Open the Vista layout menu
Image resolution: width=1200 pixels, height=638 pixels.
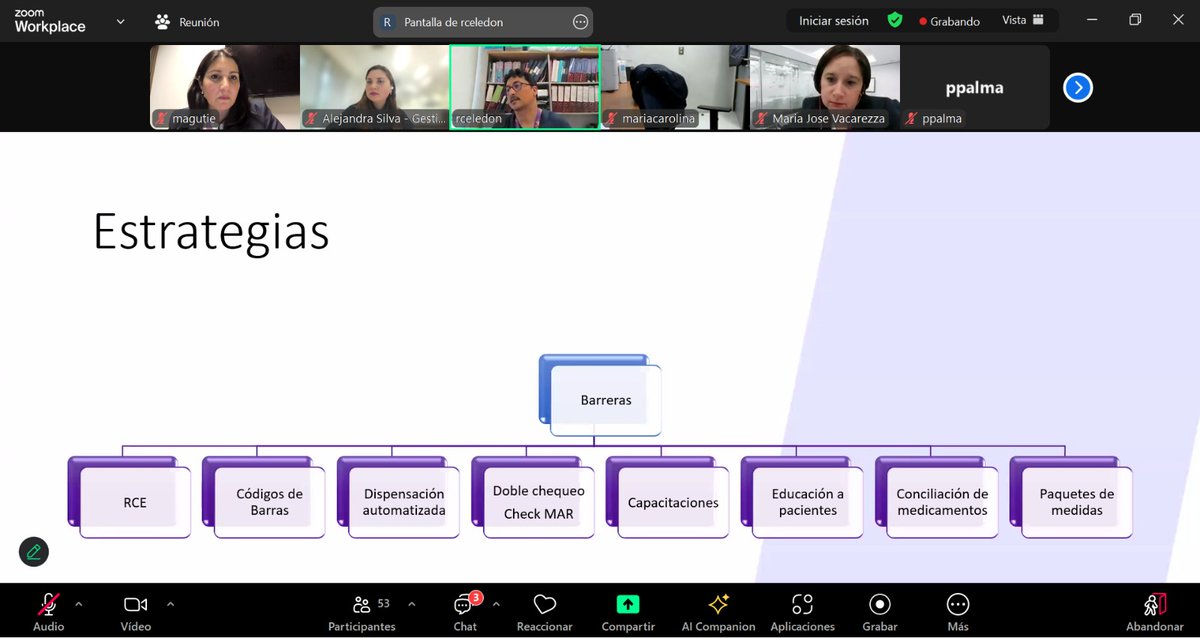point(1023,20)
